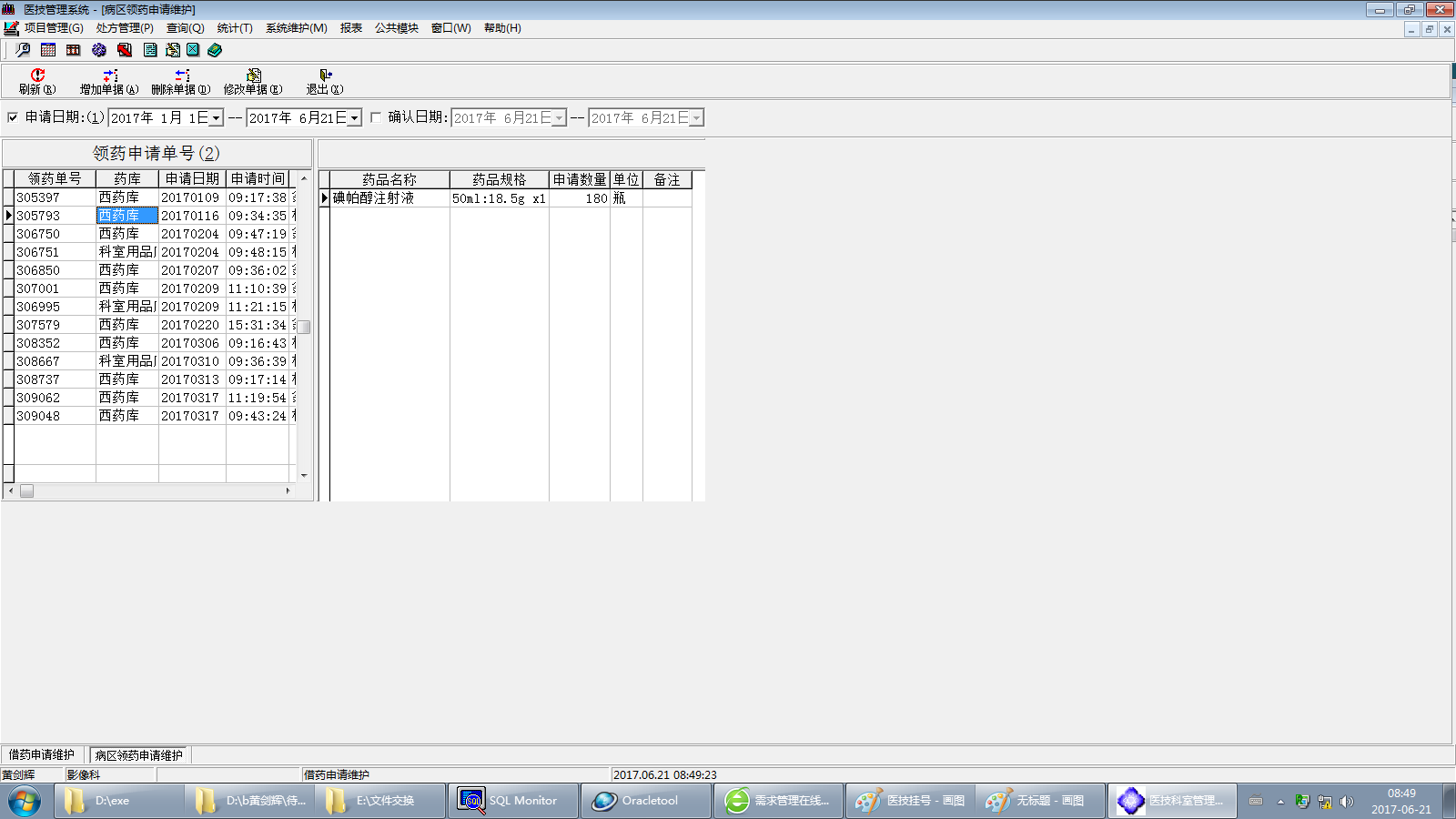
Task: Switch to SQL Monitor in the taskbar
Action: click(512, 801)
